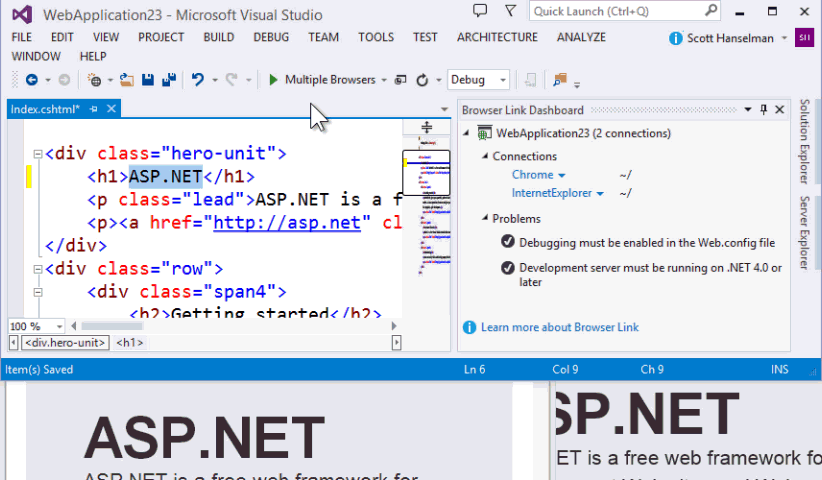Click the Save disk icon
Image resolution: width=822 pixels, height=480 pixels.
(148, 80)
